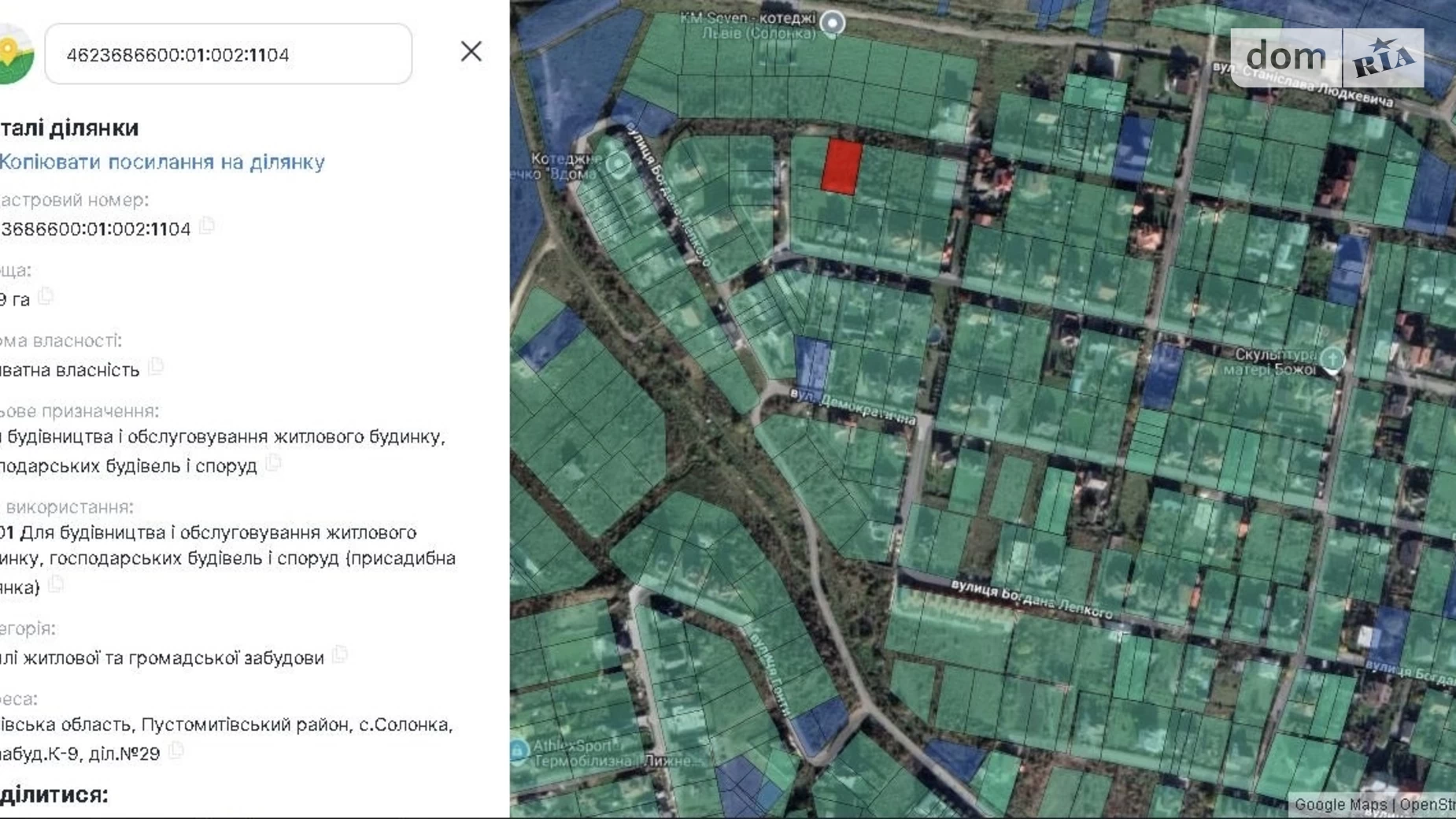Click the map logo icon beside search
Image resolution: width=1456 pixels, height=819 pixels.
pos(16,54)
